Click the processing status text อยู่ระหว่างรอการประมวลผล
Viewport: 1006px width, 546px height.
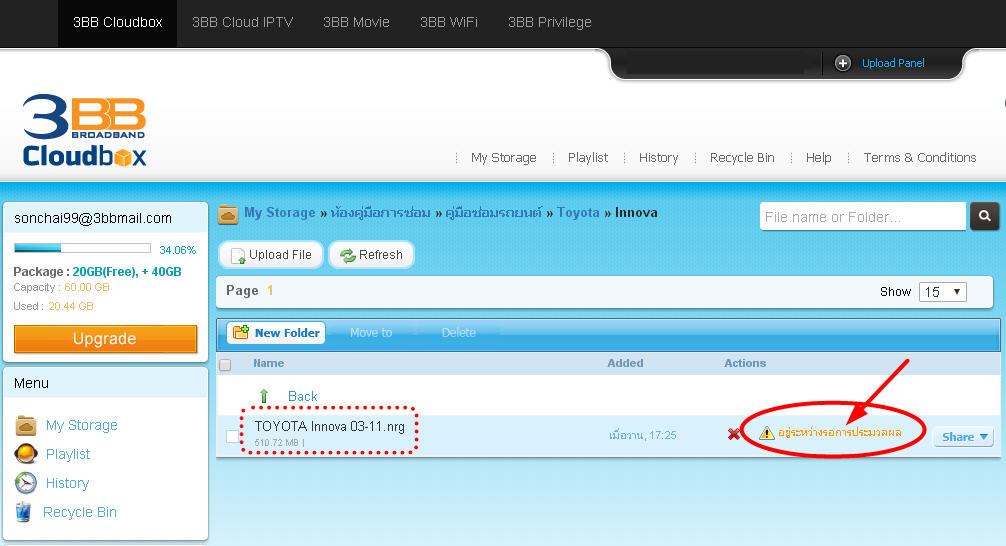point(840,432)
